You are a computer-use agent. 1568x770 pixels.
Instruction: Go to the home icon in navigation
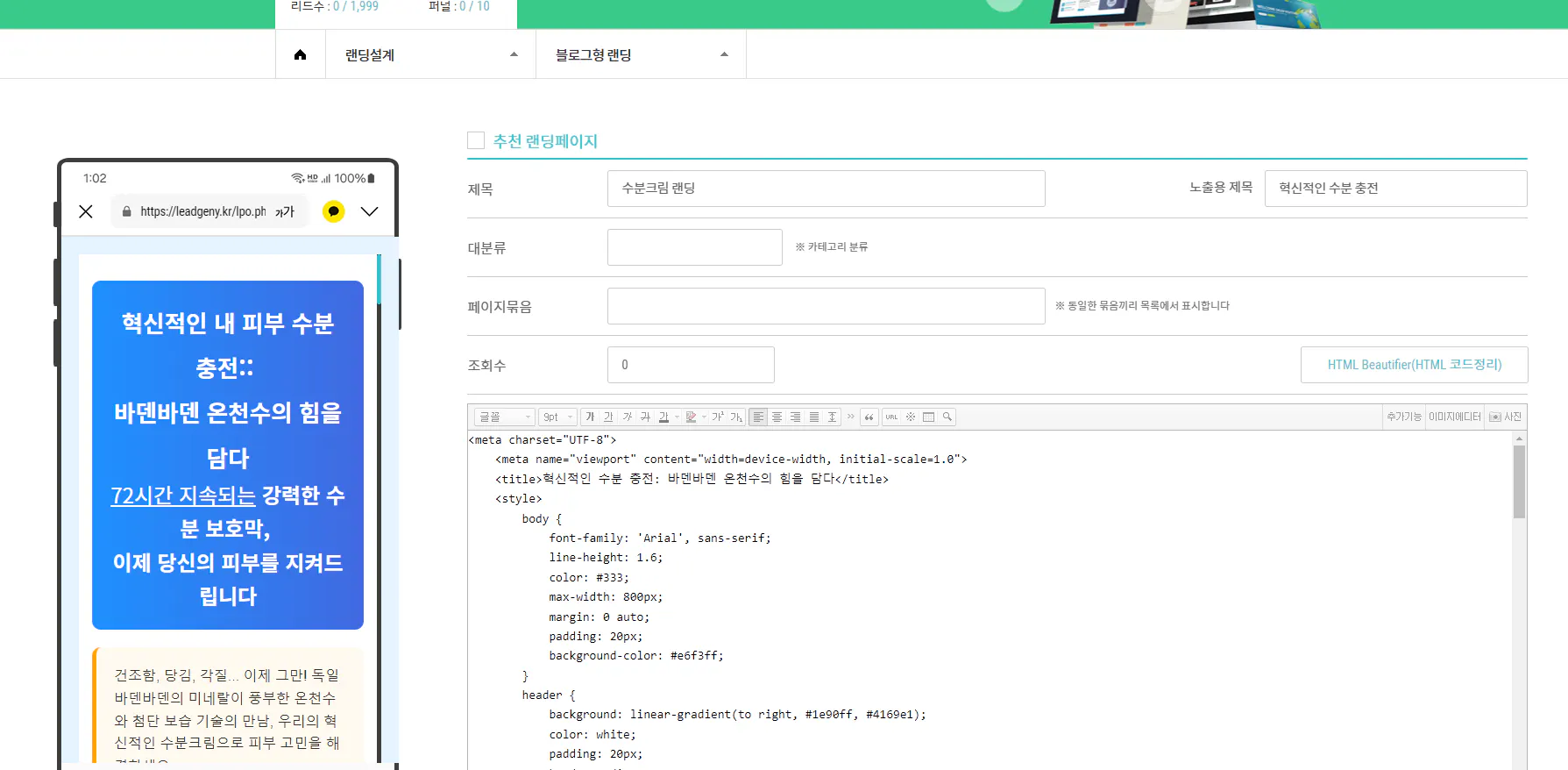tap(300, 54)
